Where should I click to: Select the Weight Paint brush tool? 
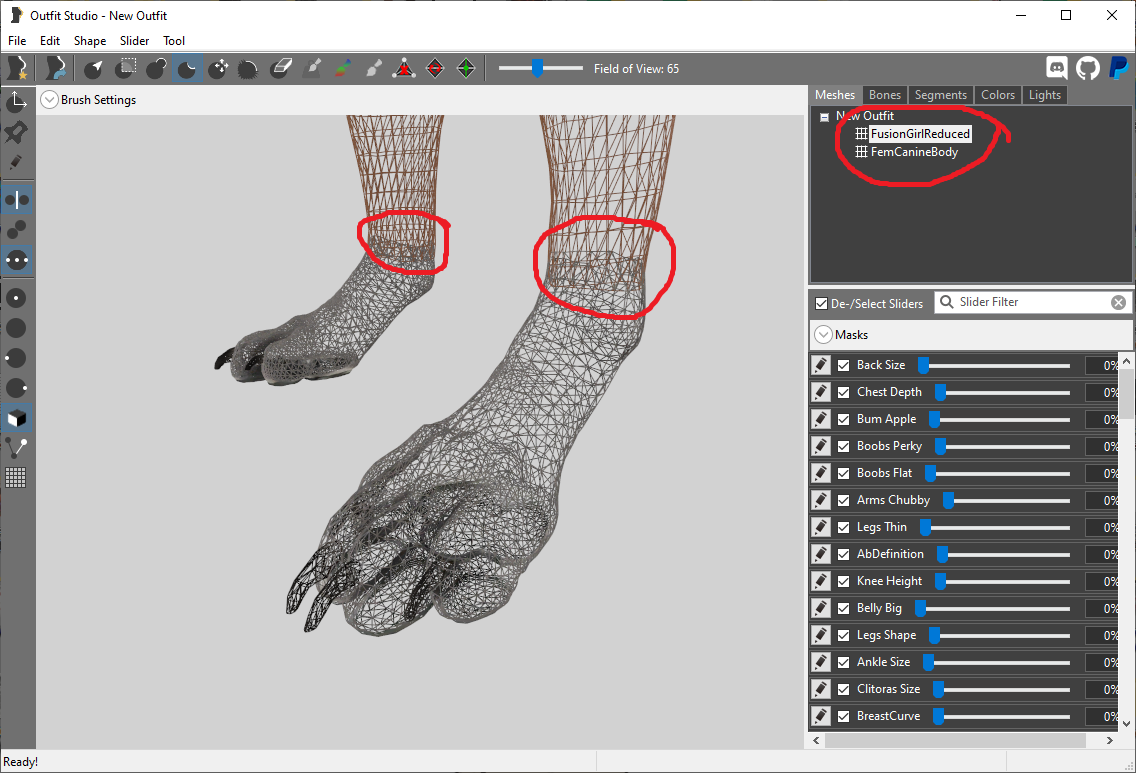(312, 69)
